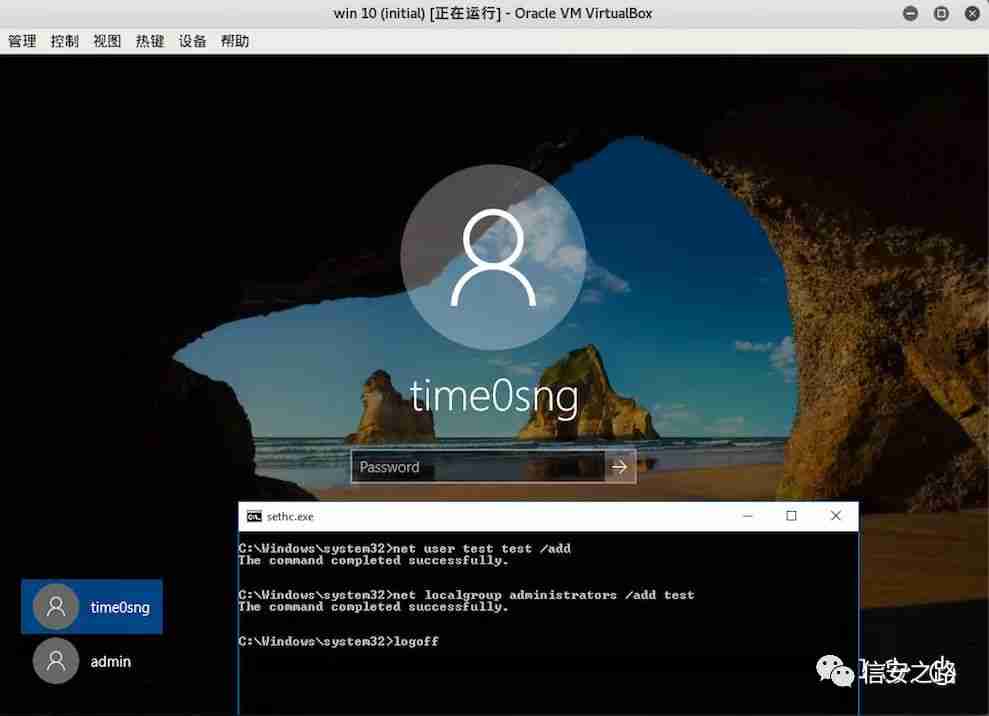Open the 设备 menu in VirtualBox
The image size is (989, 716).
[x=192, y=41]
